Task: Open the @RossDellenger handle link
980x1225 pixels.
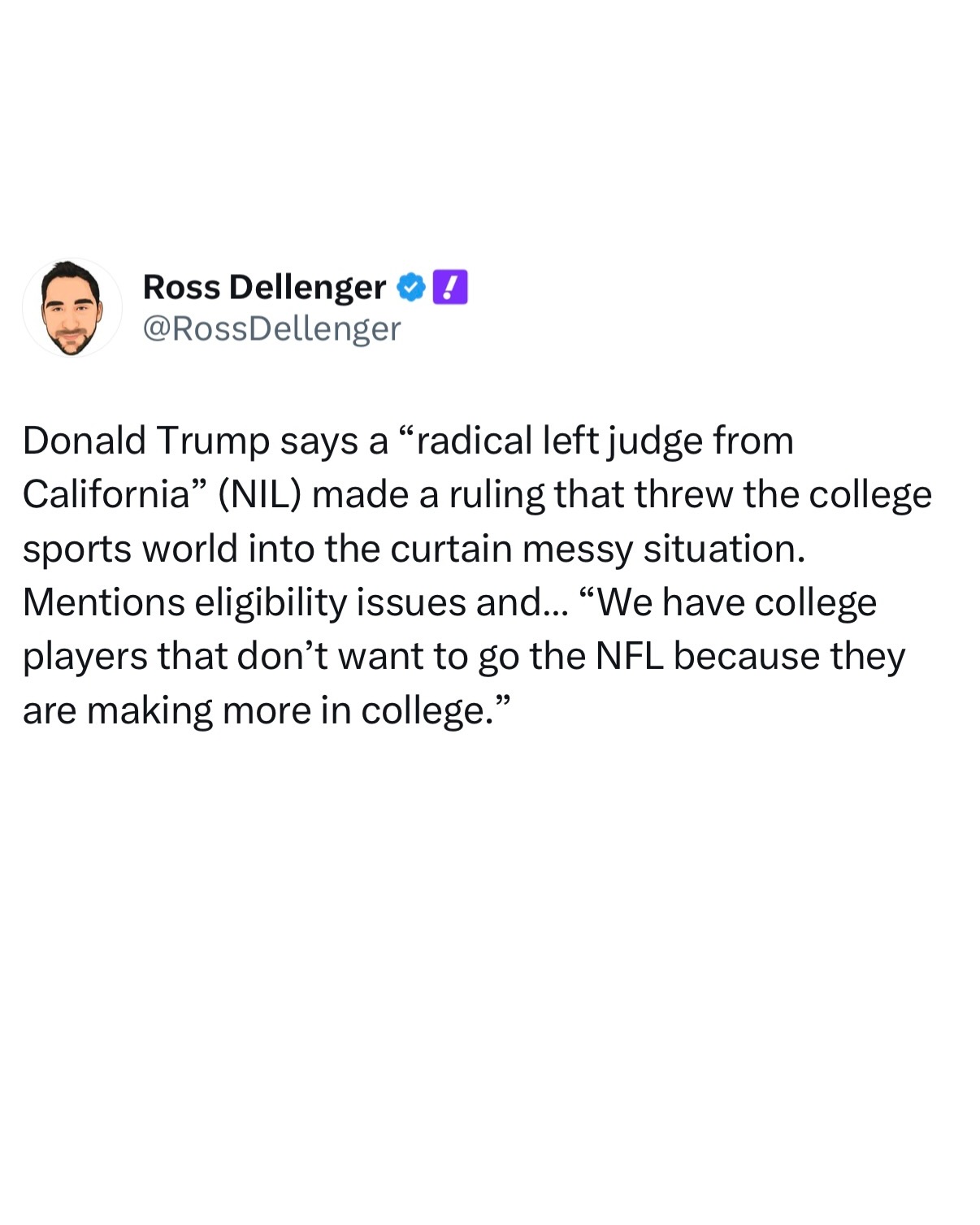Action: tap(271, 328)
